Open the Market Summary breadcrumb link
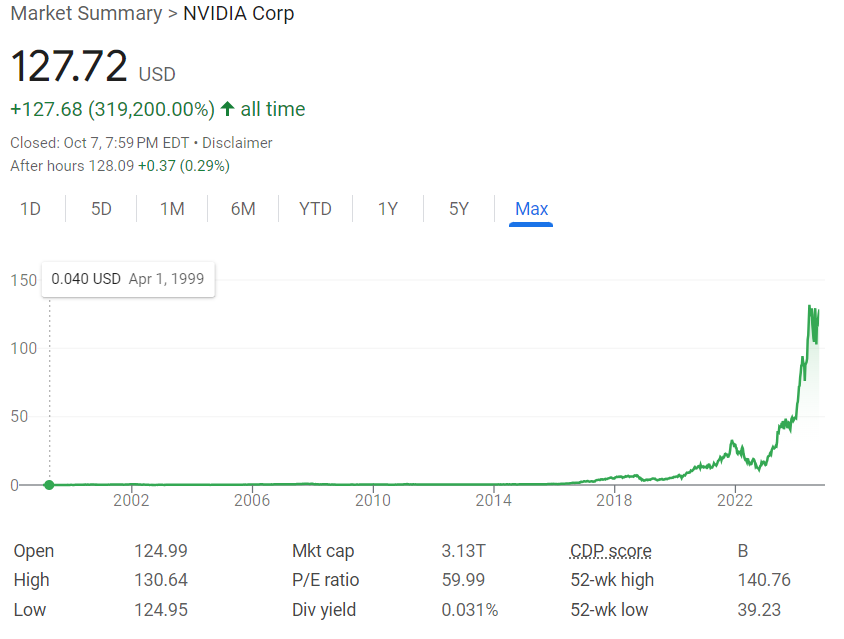844x639 pixels. [86, 14]
